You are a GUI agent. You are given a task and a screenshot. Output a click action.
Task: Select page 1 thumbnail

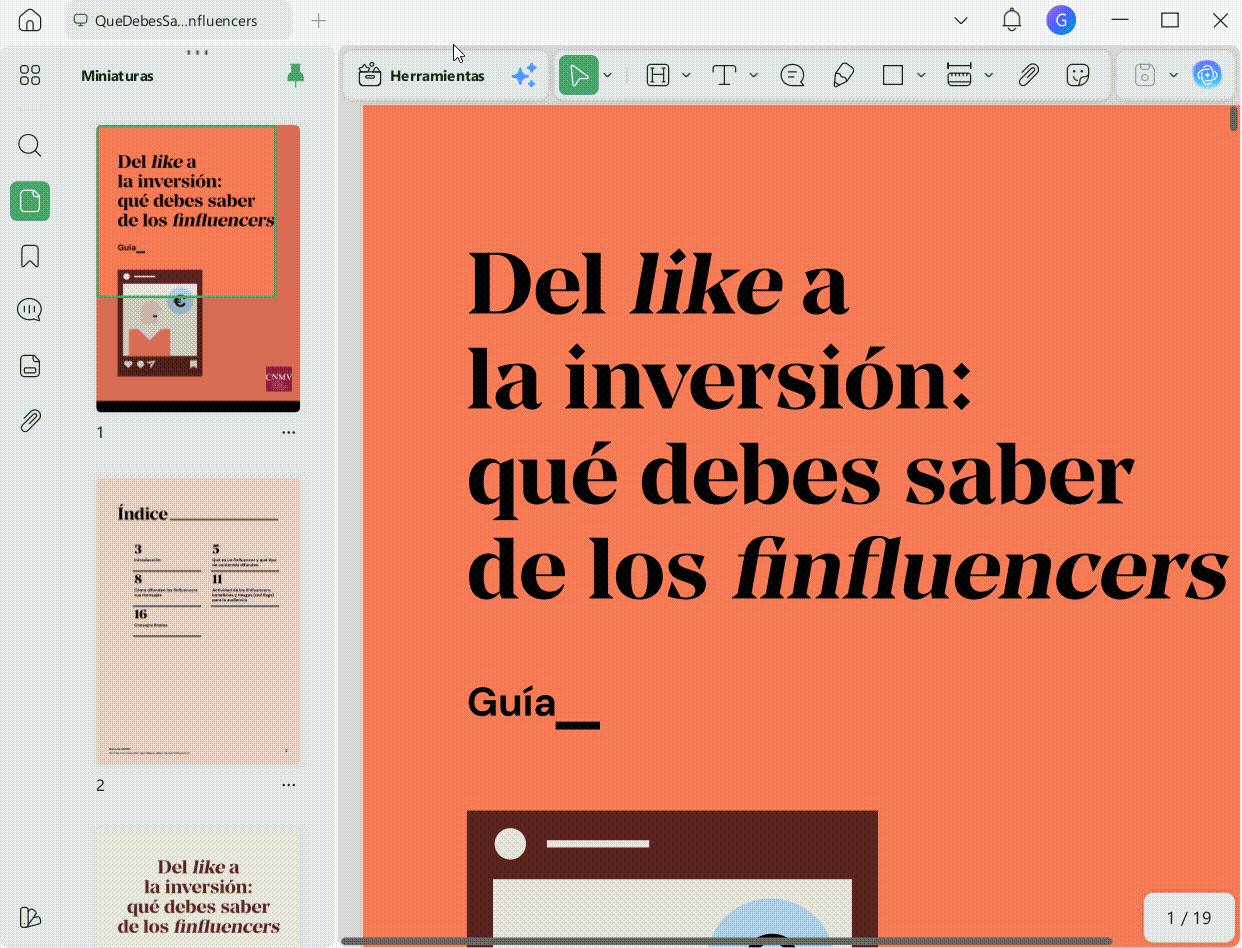tap(198, 268)
